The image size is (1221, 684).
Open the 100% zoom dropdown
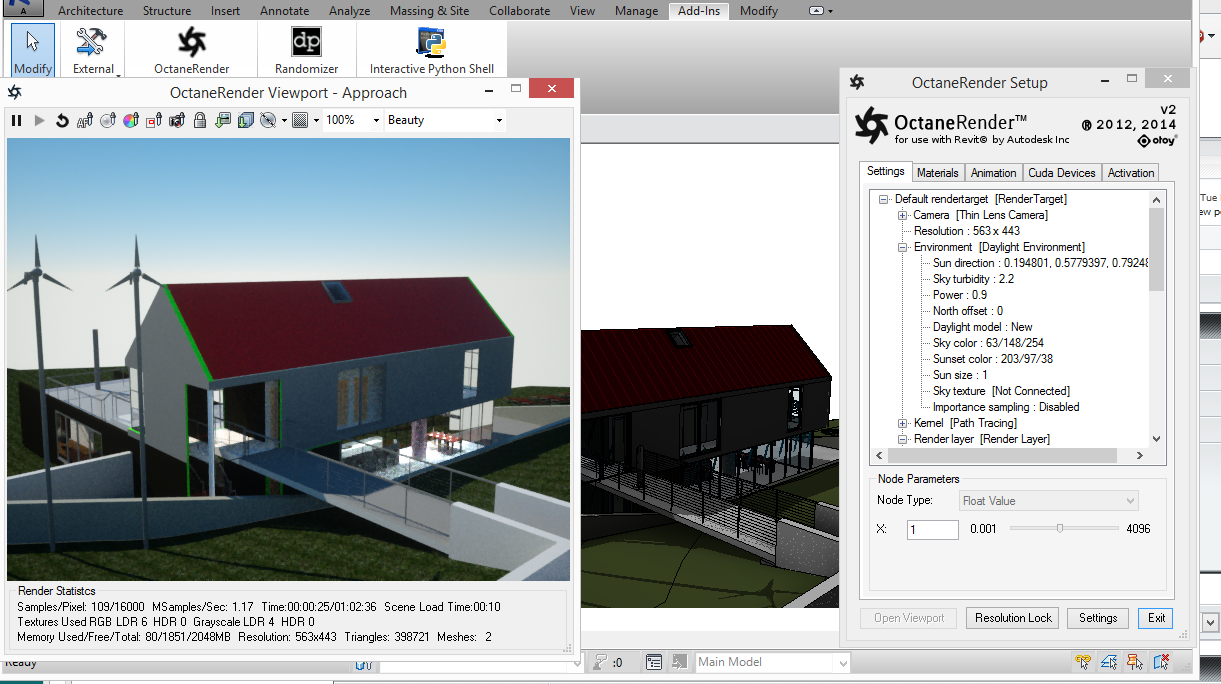coord(376,121)
